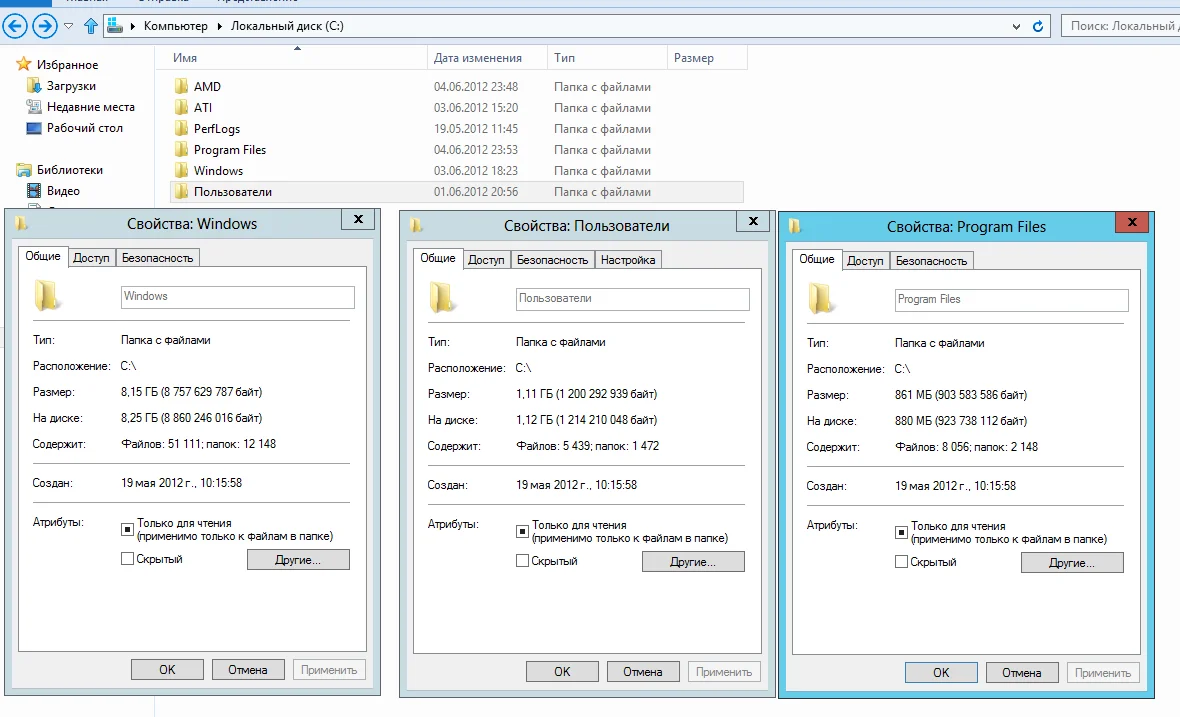
Task: Open Настройка tab in Пользователи properties
Action: pos(628,260)
